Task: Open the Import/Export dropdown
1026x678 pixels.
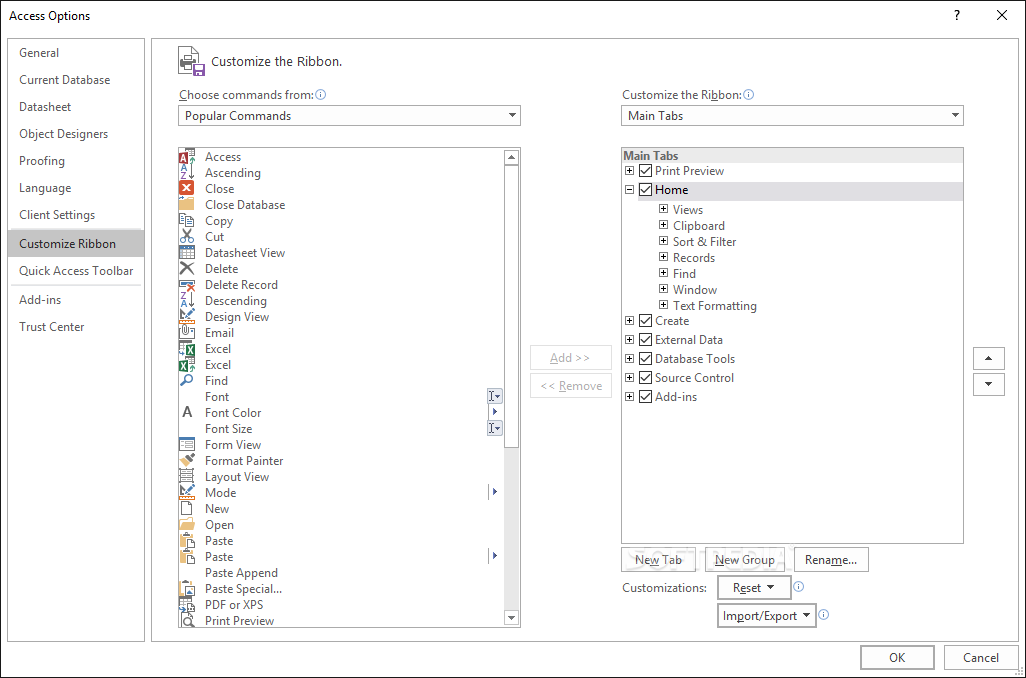Action: (x=767, y=616)
